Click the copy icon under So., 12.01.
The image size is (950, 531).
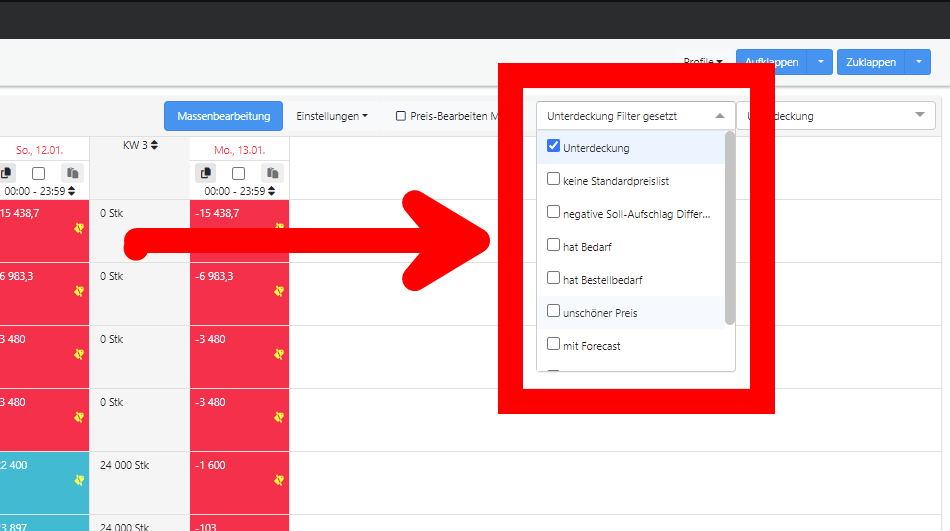[x=6, y=173]
